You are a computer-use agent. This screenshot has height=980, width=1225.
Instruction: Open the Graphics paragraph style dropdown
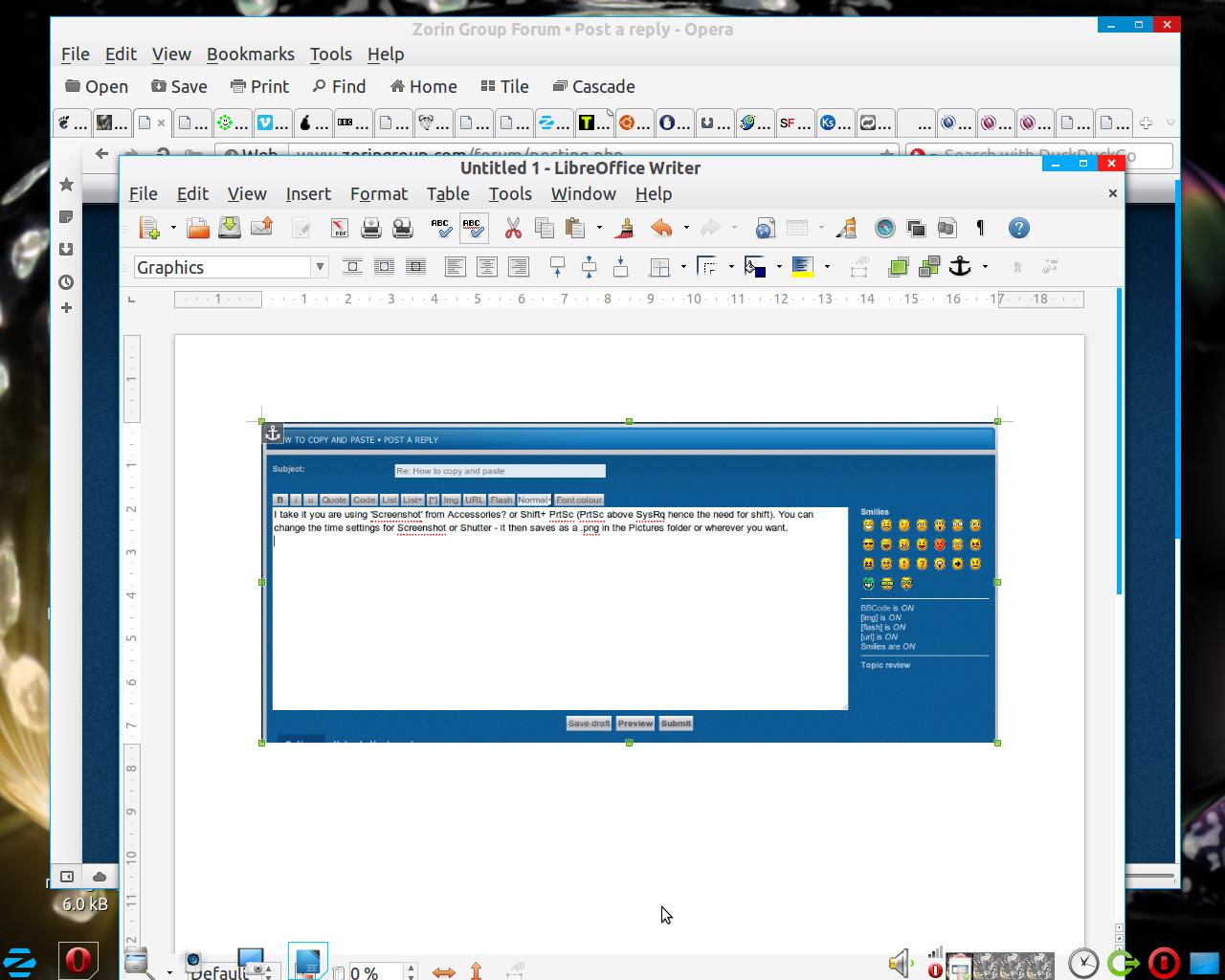tap(320, 267)
